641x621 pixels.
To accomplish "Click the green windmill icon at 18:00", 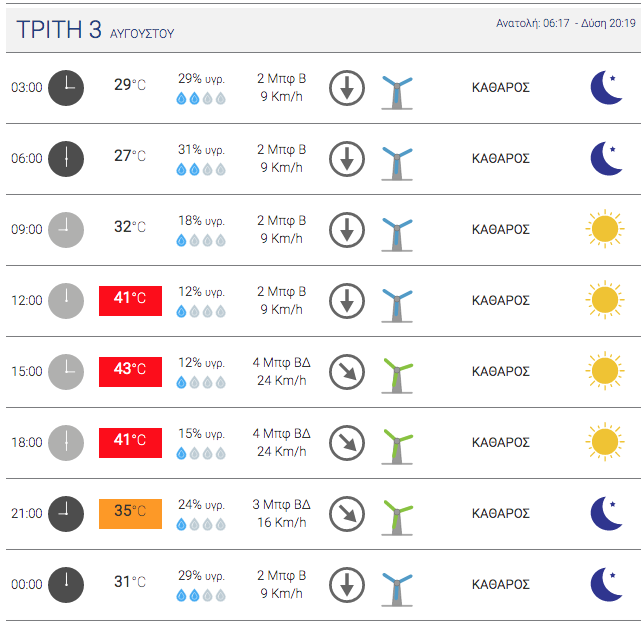I will pos(397,443).
